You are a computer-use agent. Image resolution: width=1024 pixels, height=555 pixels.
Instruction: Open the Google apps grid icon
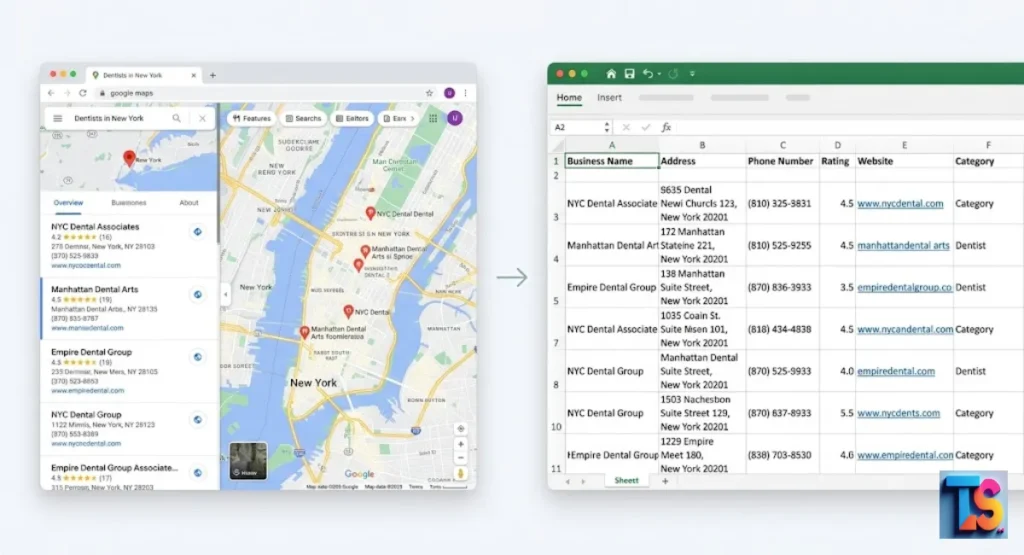(433, 118)
